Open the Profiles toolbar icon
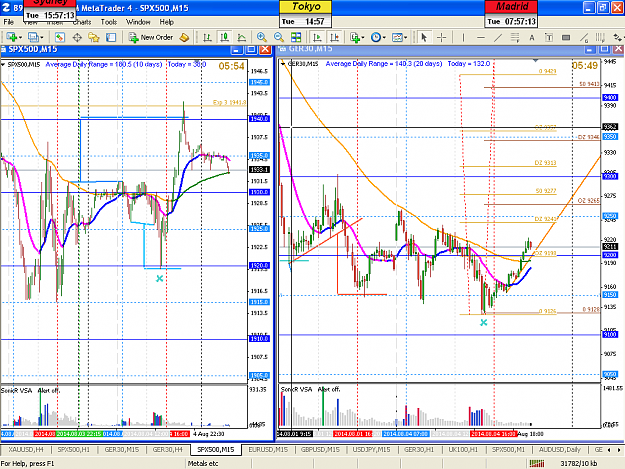The image size is (625, 469). [33, 37]
